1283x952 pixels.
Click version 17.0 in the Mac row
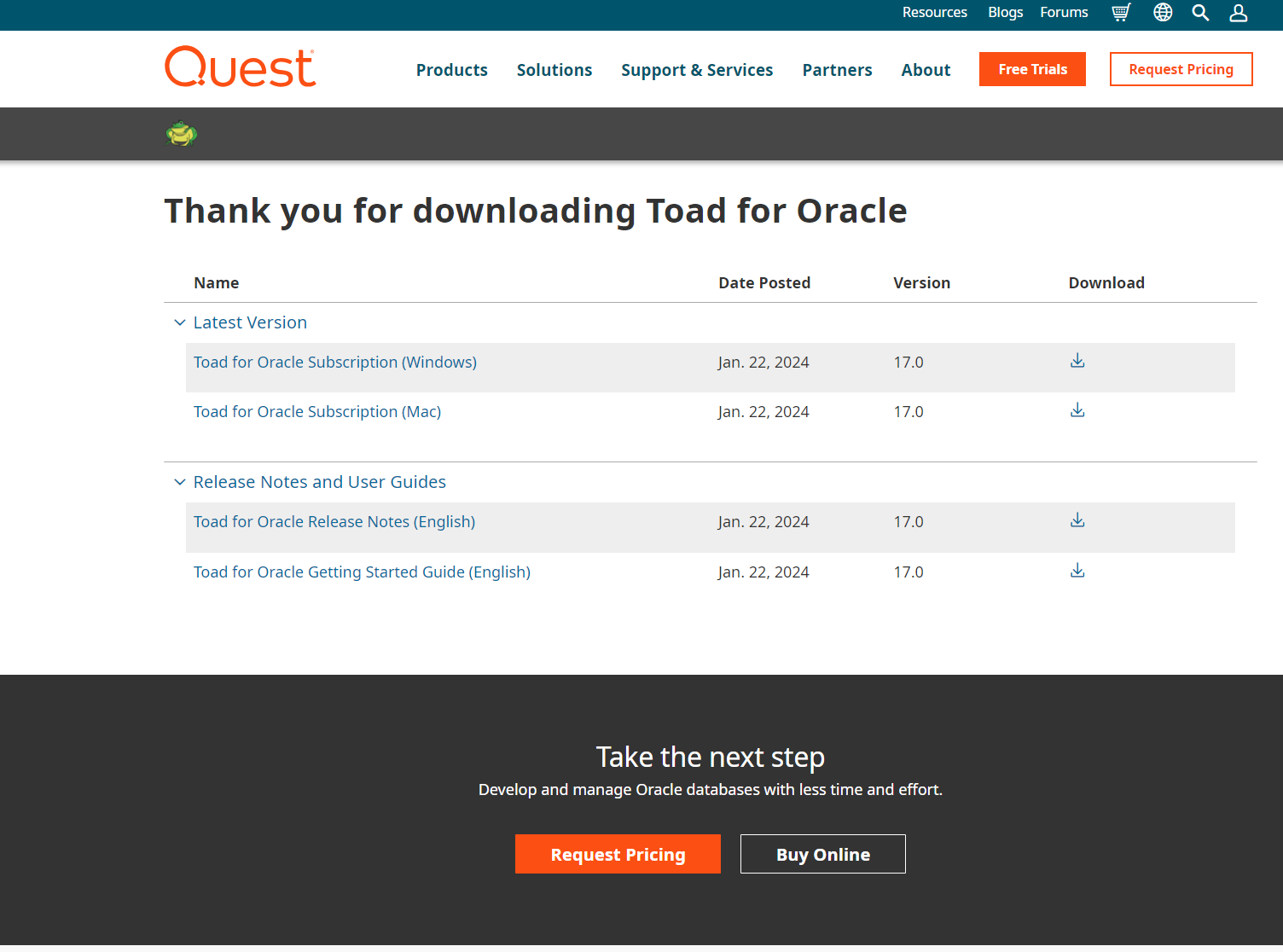909,411
